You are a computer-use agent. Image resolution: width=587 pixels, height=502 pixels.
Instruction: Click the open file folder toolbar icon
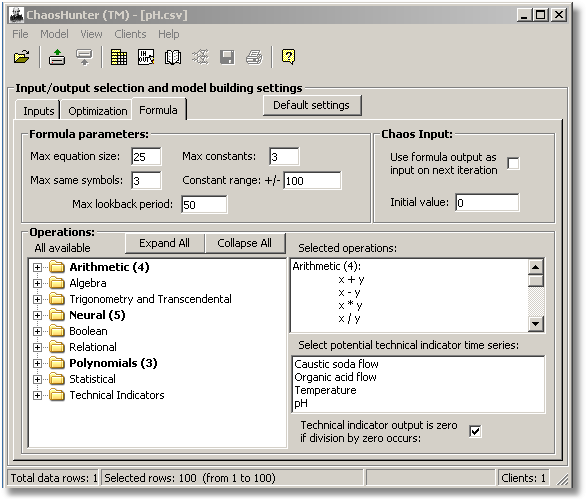tap(21, 58)
